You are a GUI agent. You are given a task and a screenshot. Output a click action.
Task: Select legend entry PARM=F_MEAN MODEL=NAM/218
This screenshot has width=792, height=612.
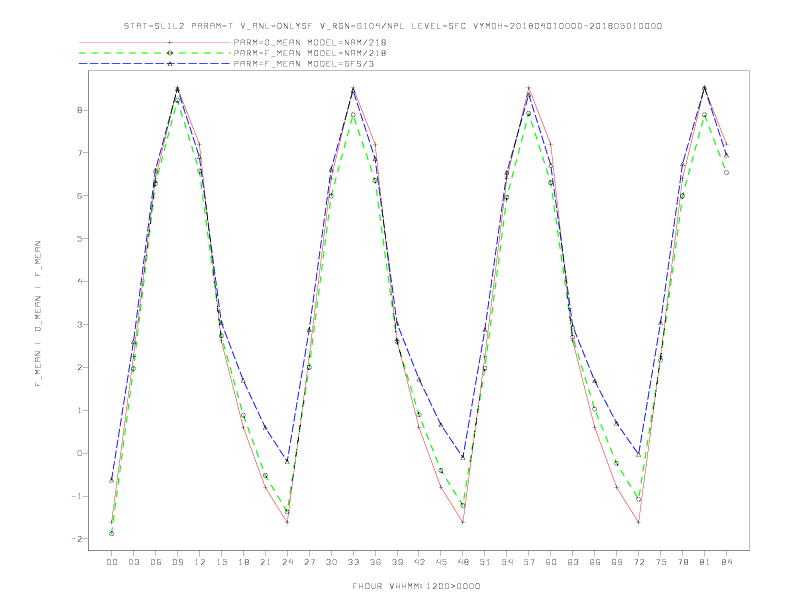pos(310,53)
